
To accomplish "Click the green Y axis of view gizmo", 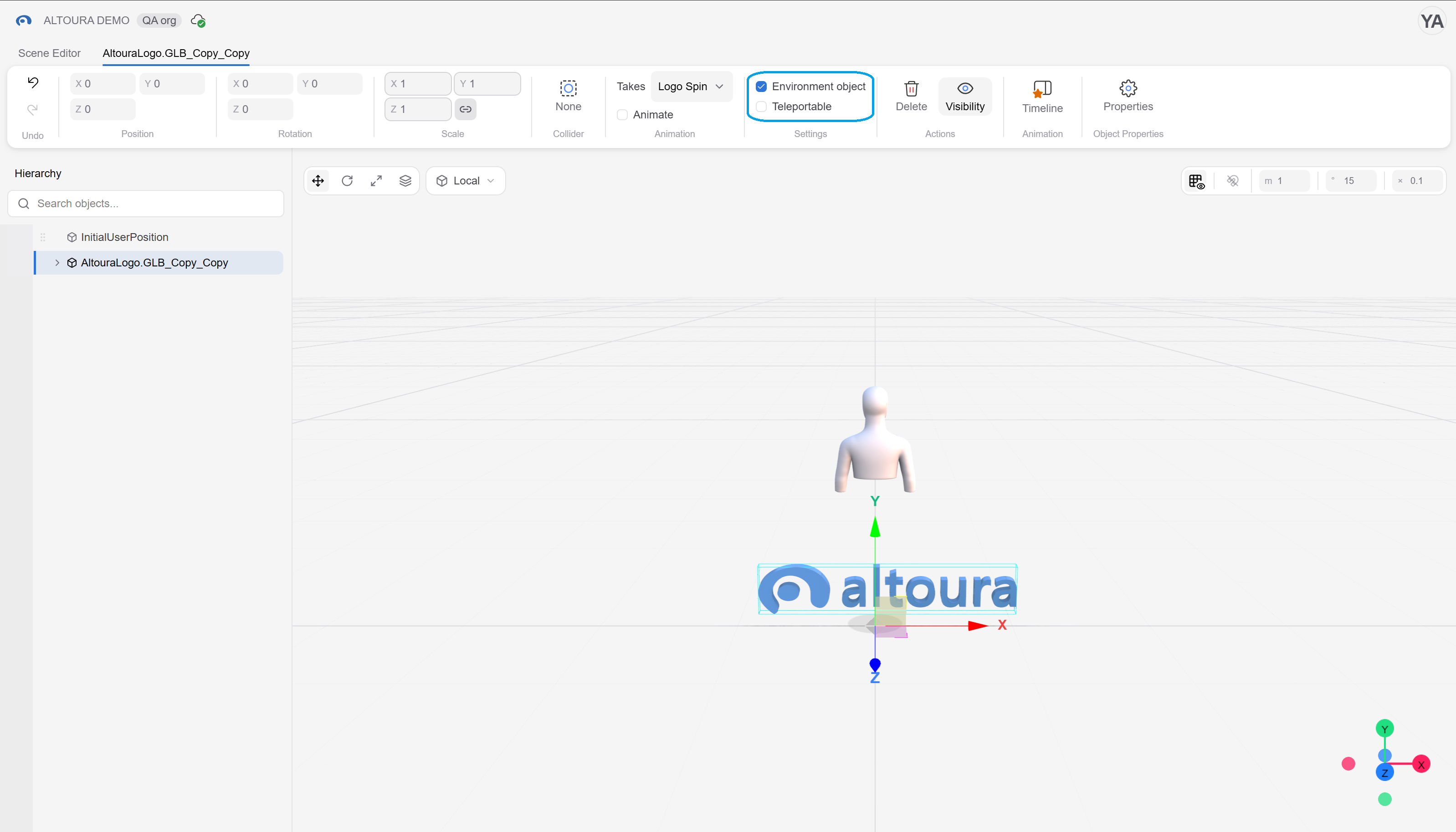I will click(x=1384, y=729).
